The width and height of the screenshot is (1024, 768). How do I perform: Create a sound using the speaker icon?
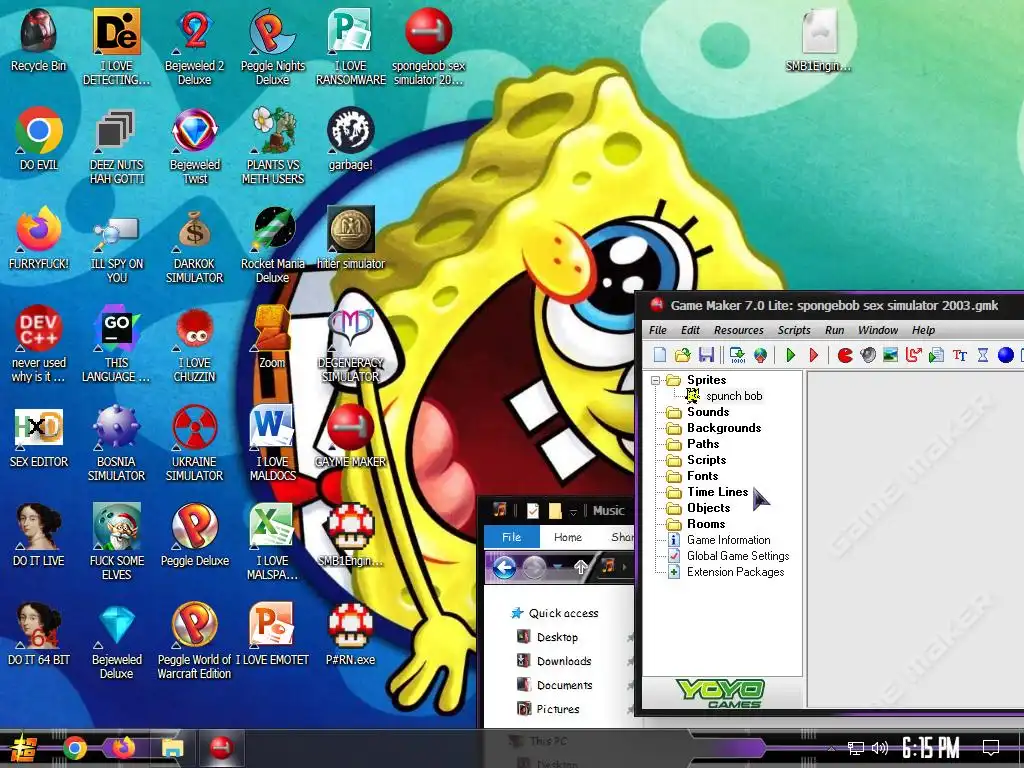(x=868, y=355)
